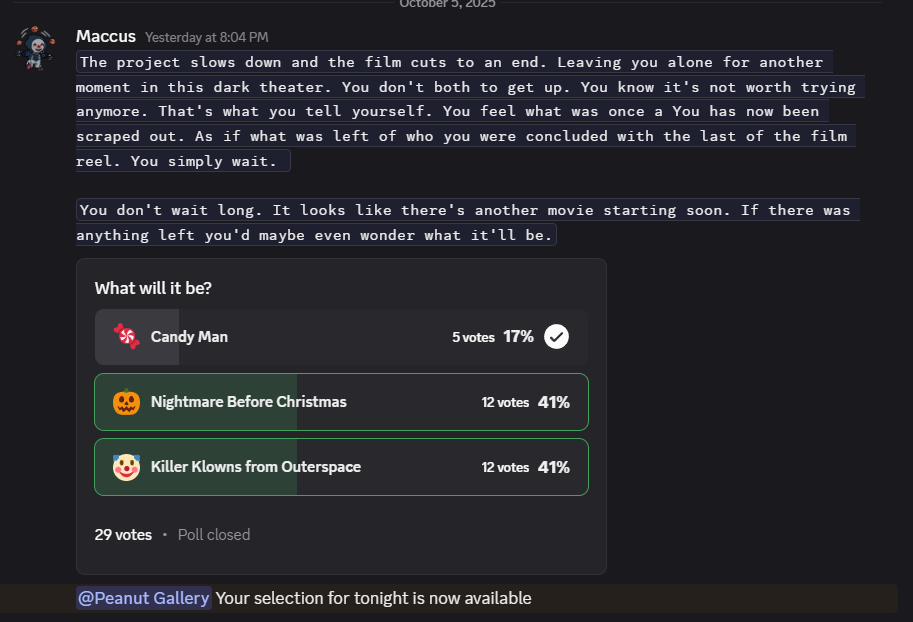The width and height of the screenshot is (913, 622).
Task: Click the pumpkin emoji in the poll
Action: 126,402
